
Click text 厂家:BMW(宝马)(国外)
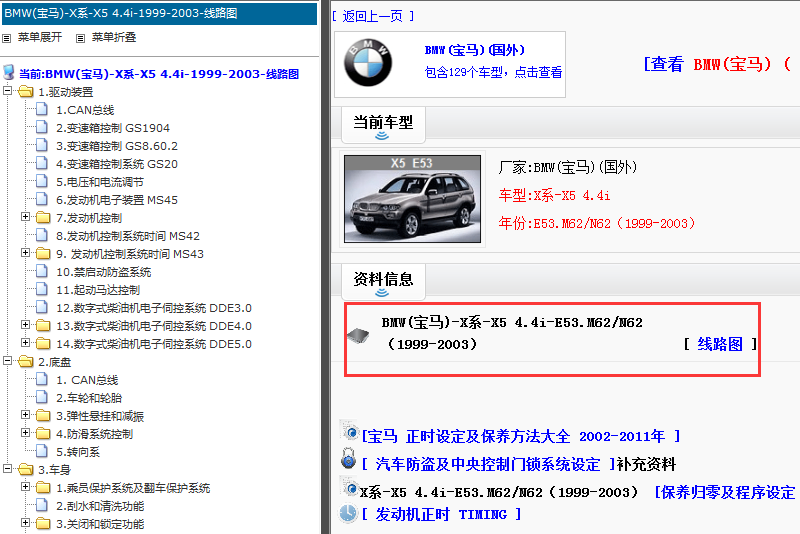point(568,167)
